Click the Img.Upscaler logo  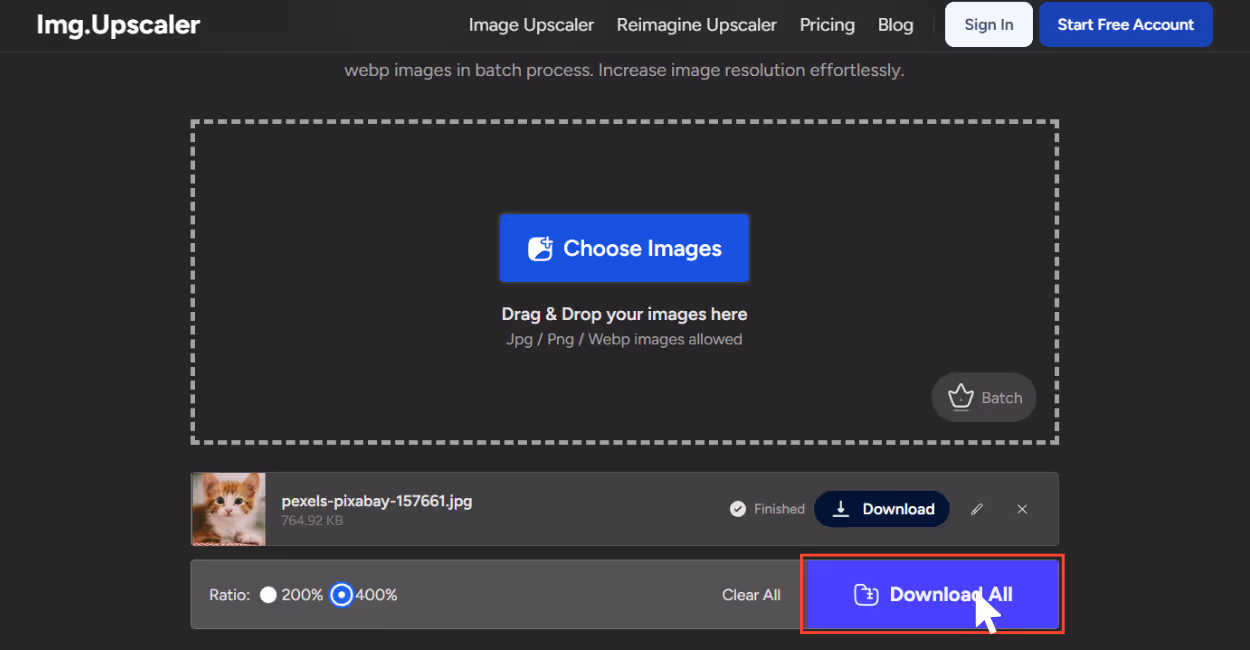click(118, 25)
